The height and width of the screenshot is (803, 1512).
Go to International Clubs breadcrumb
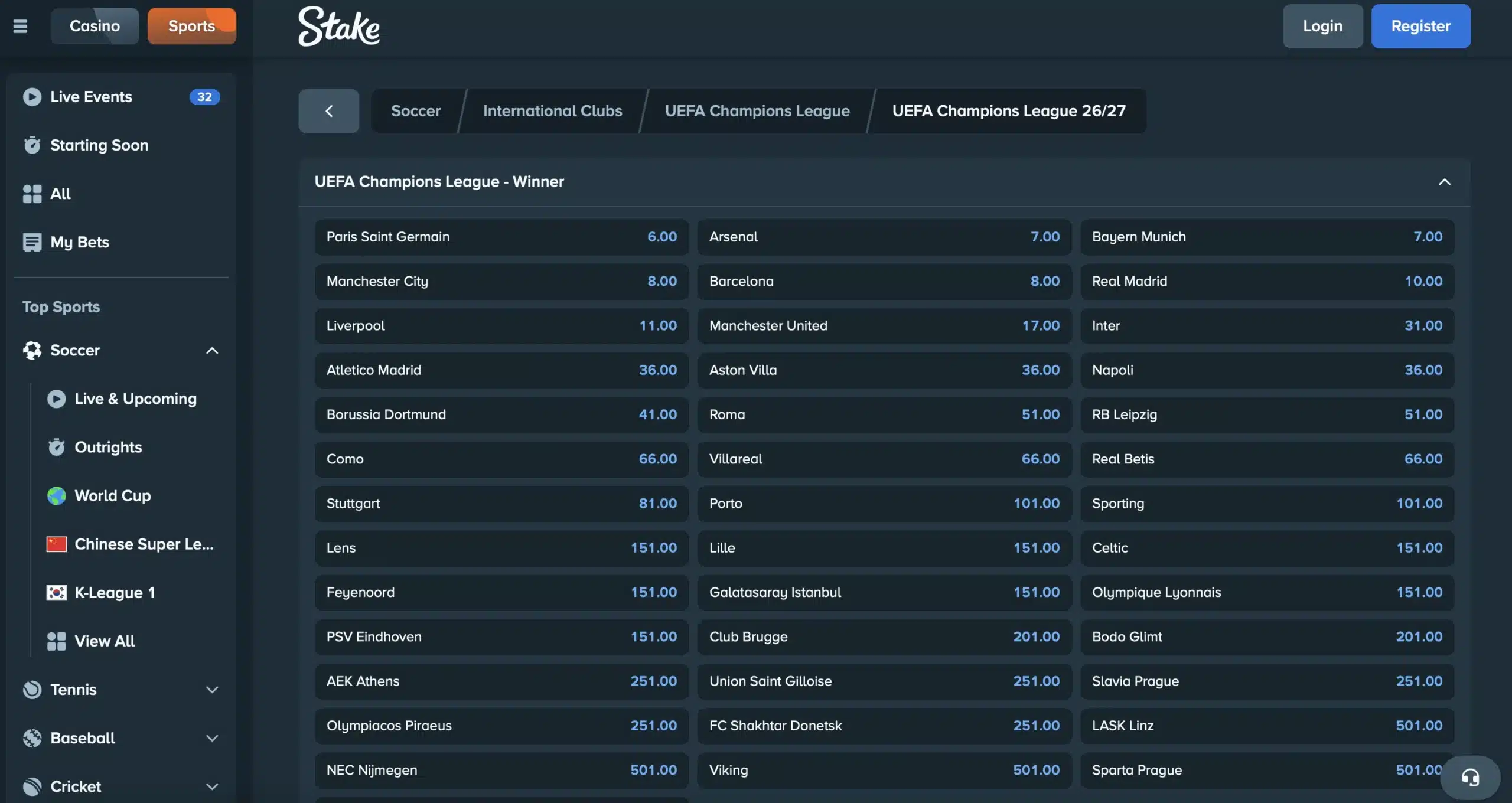[552, 111]
